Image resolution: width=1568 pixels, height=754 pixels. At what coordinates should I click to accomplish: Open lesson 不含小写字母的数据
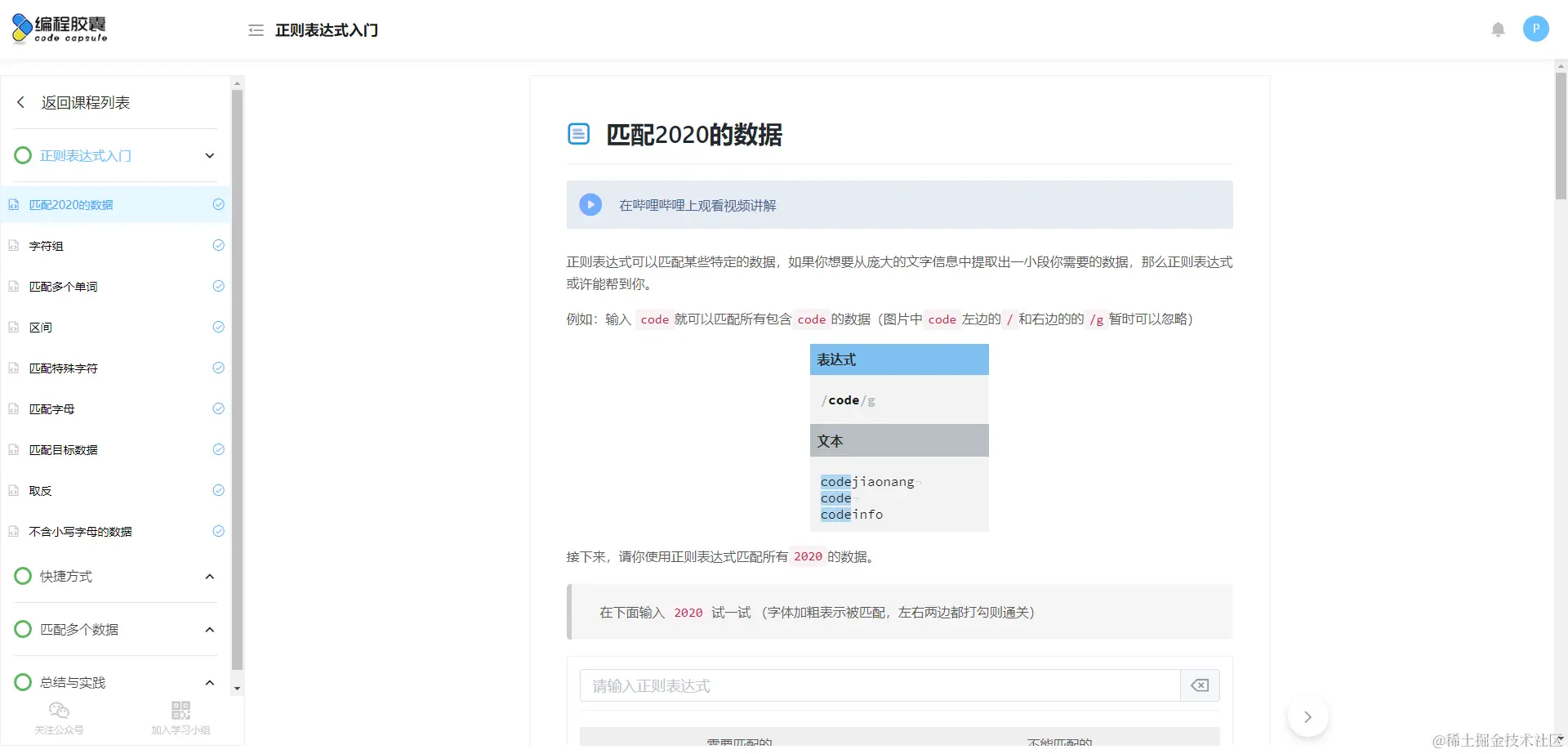80,532
